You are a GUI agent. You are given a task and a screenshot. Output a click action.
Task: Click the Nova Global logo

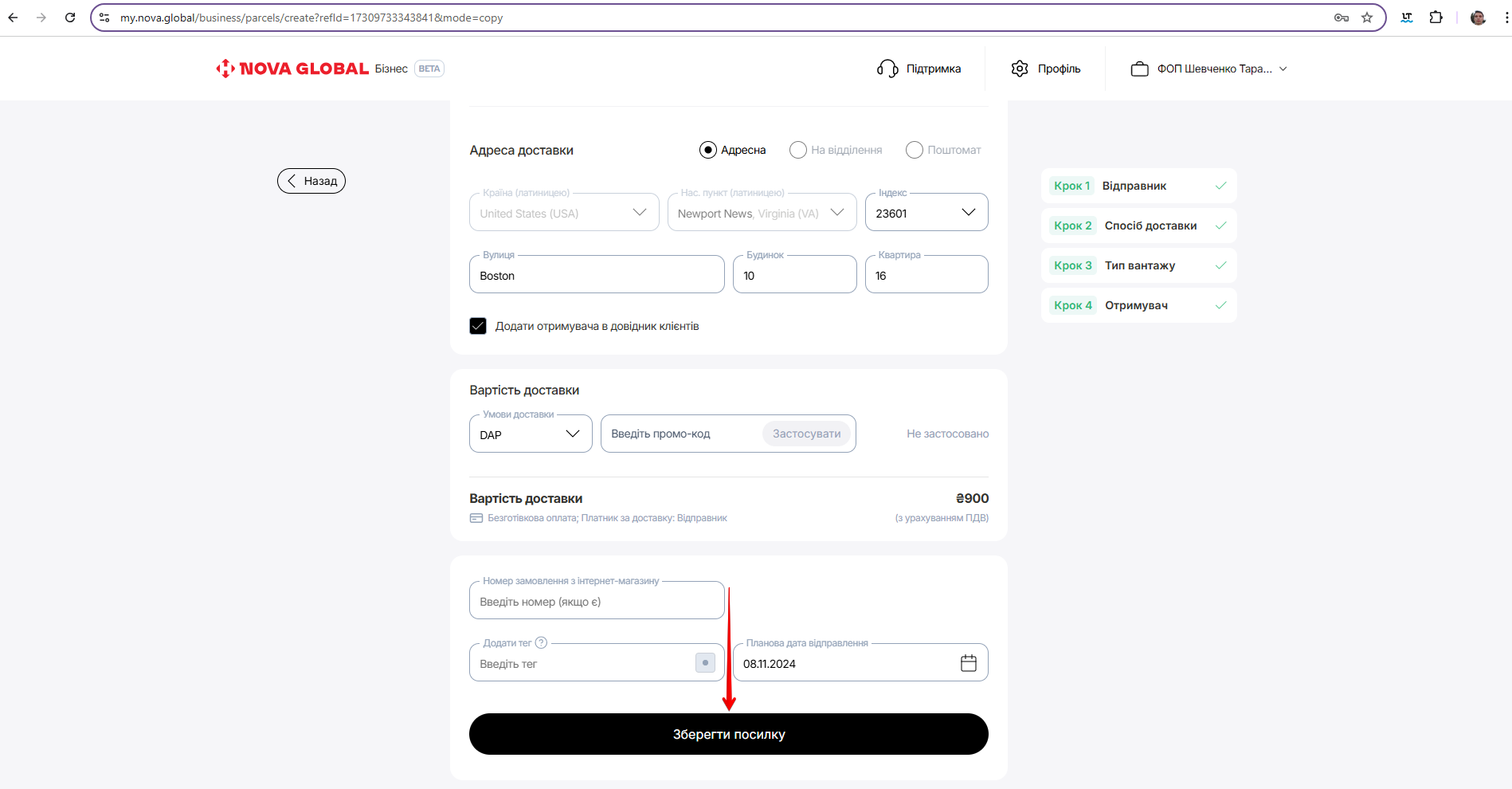click(x=292, y=69)
